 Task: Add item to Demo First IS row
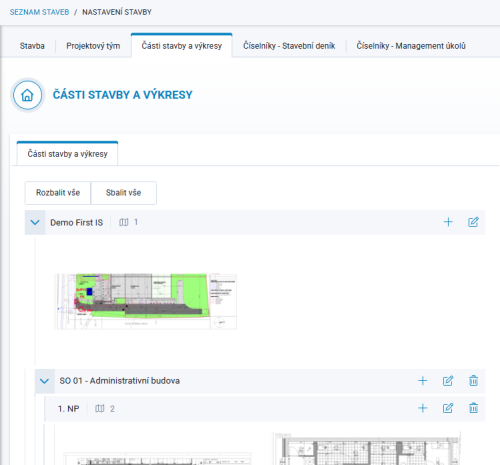click(x=448, y=222)
